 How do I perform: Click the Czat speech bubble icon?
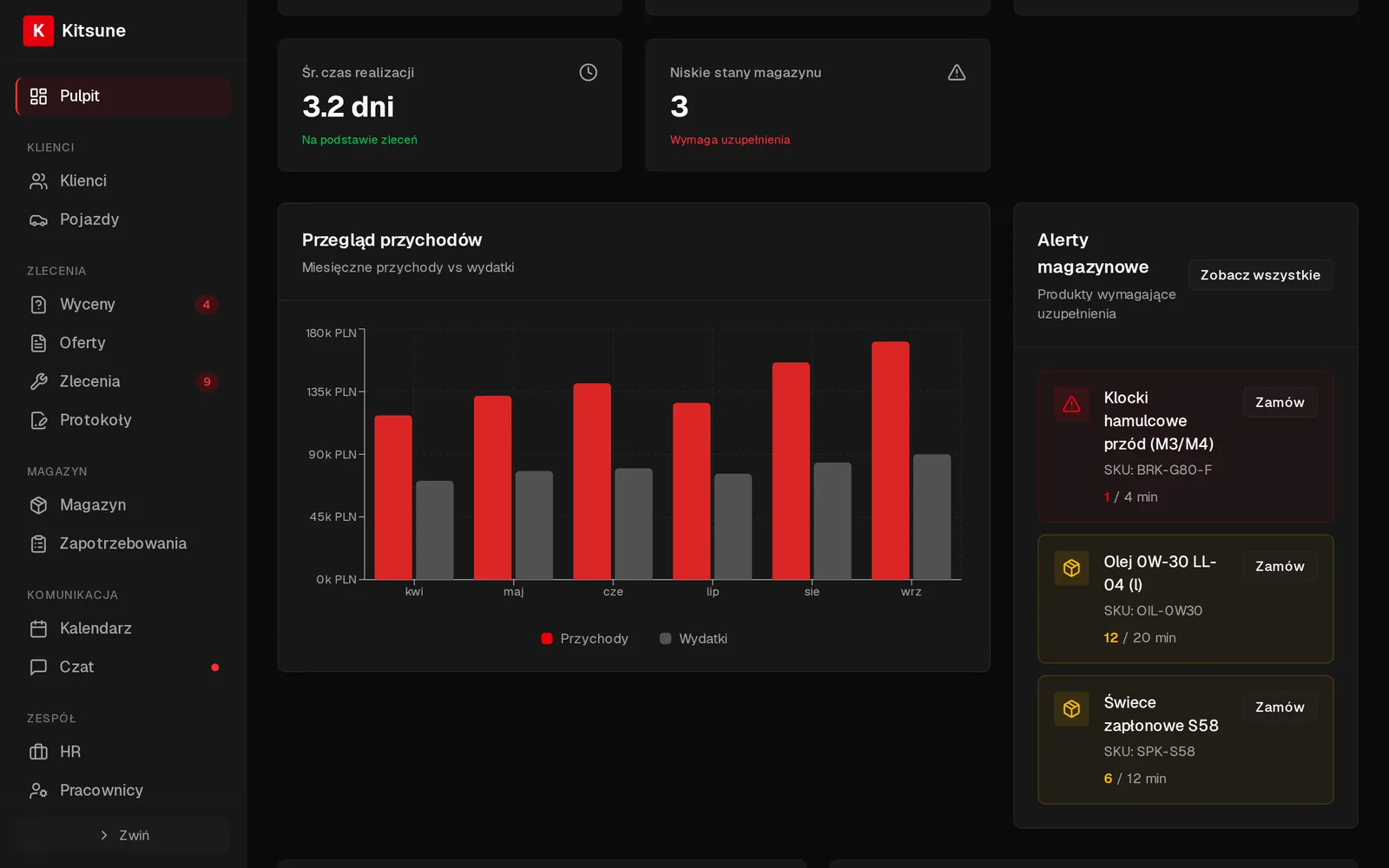point(38,667)
